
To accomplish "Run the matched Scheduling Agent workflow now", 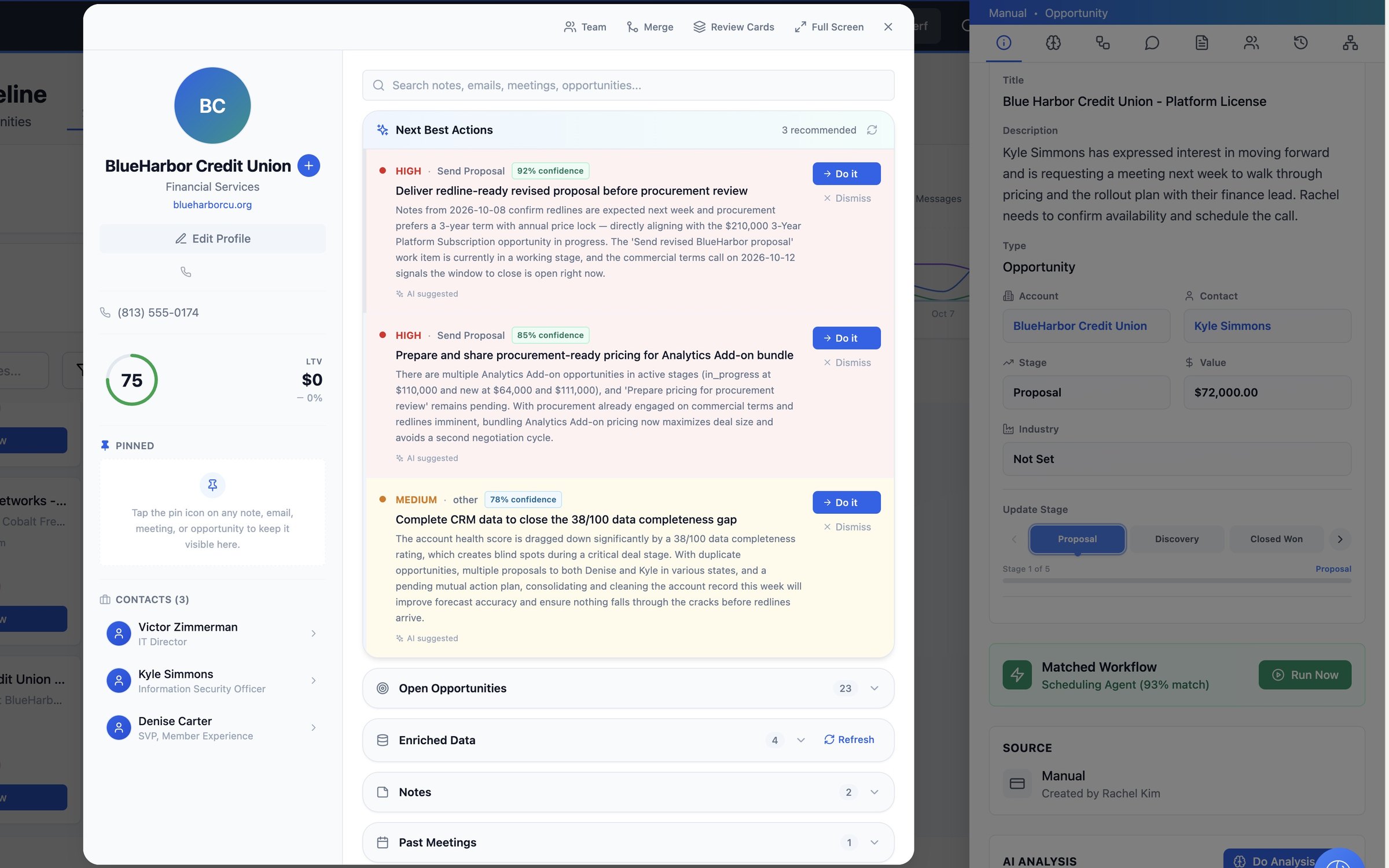I will point(1305,675).
